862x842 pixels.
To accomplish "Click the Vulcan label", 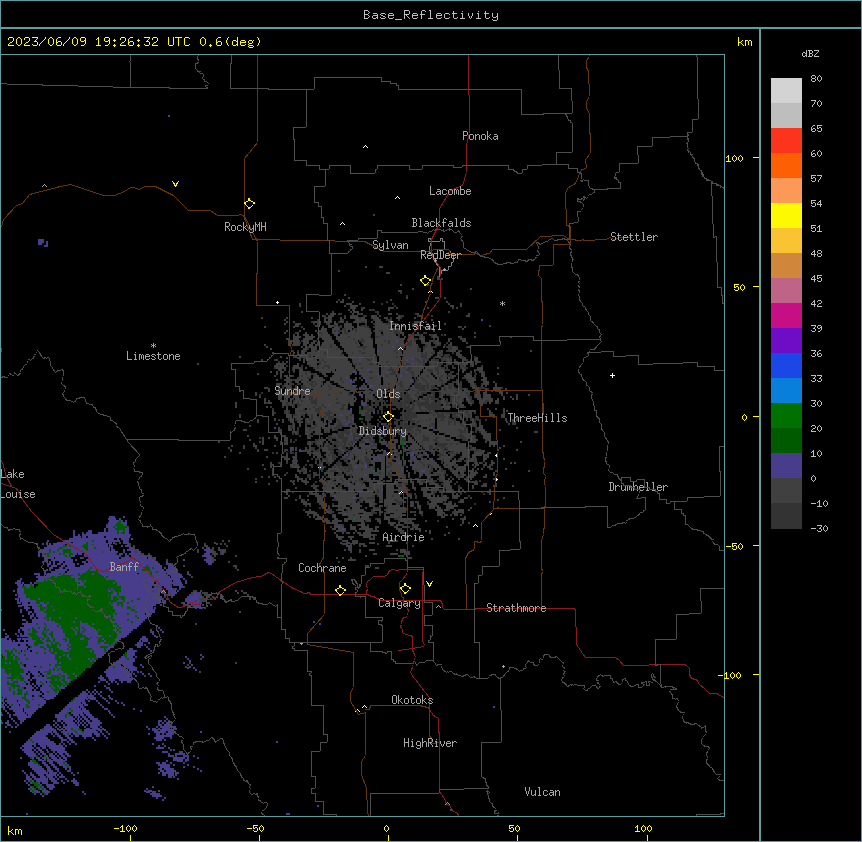I will coord(543,792).
